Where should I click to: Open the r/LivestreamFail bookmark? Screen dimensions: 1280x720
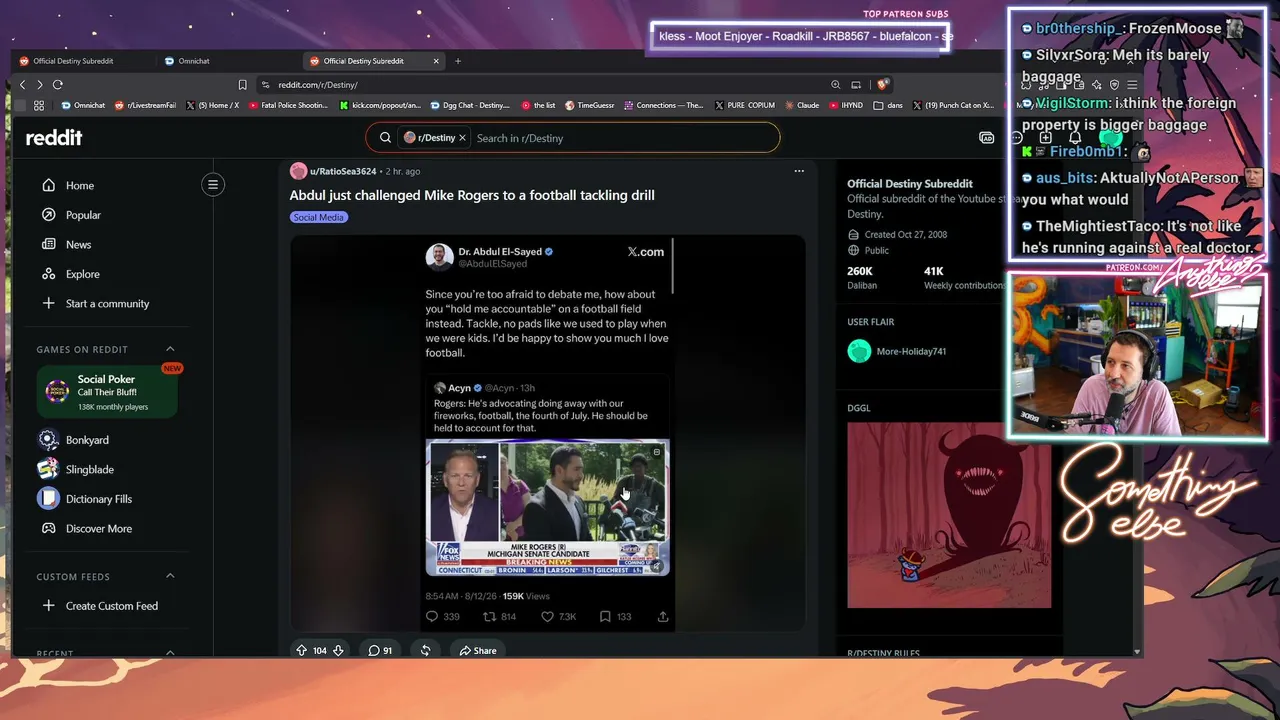click(145, 105)
